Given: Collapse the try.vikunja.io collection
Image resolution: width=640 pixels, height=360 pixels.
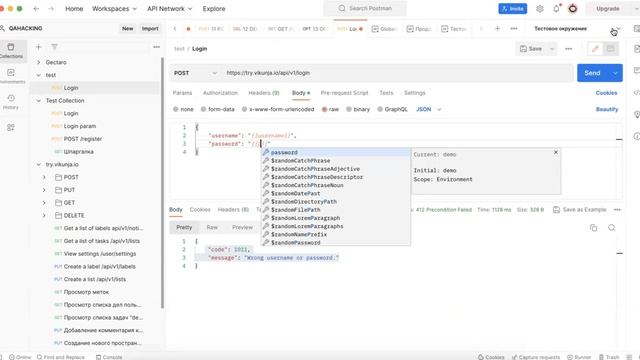Looking at the screenshot, I should click(39, 164).
